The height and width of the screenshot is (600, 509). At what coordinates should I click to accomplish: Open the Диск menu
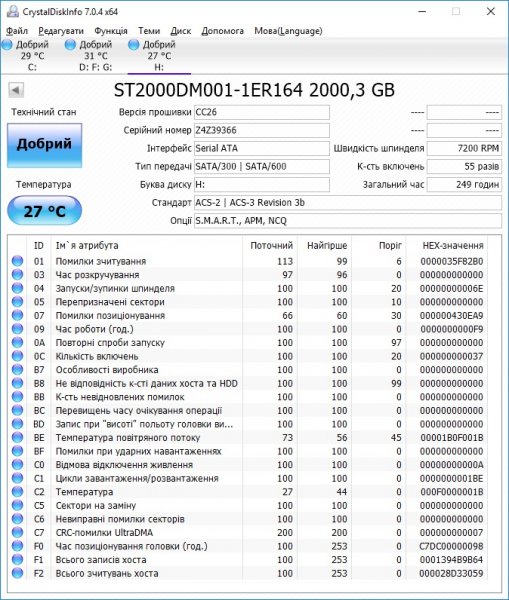click(x=181, y=31)
